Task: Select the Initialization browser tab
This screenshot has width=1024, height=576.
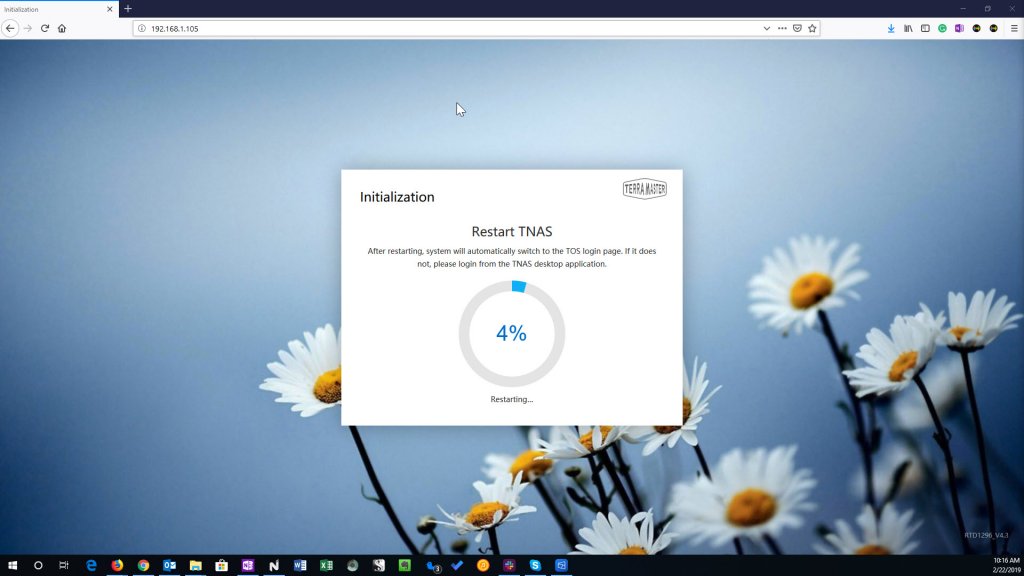Action: [x=59, y=9]
